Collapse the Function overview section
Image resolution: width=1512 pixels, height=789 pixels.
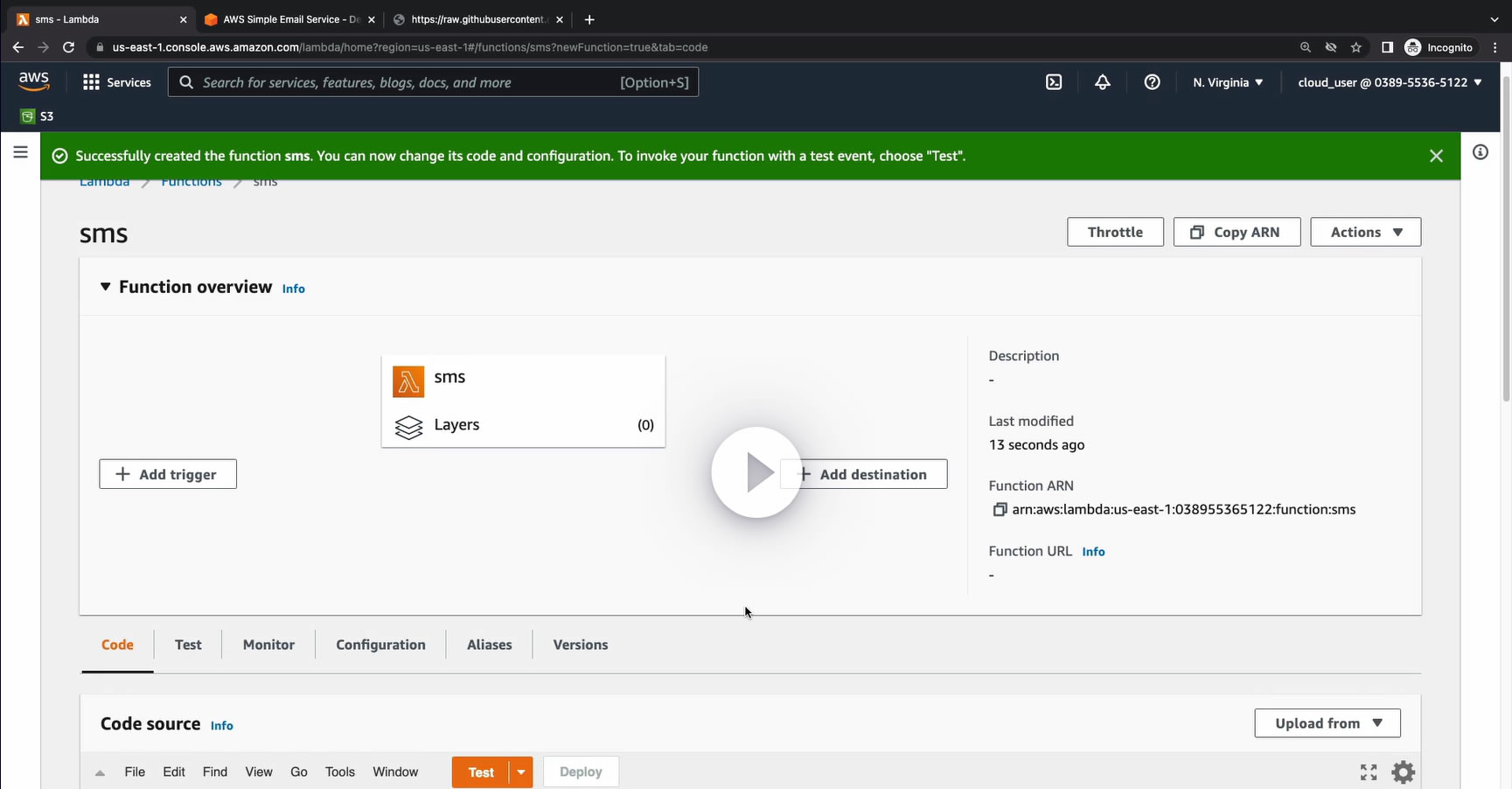[106, 287]
